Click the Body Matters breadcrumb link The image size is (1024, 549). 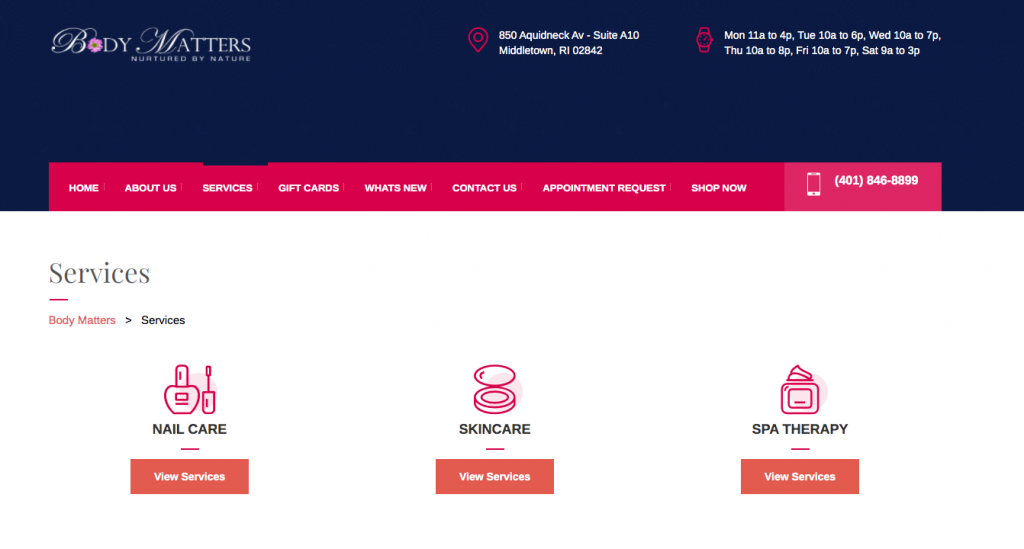[82, 321]
